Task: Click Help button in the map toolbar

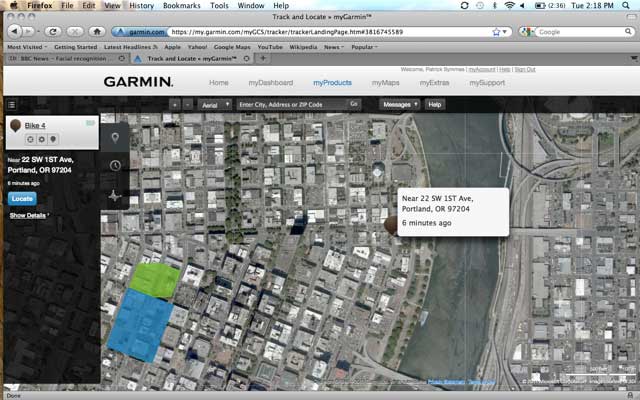Action: click(x=435, y=104)
